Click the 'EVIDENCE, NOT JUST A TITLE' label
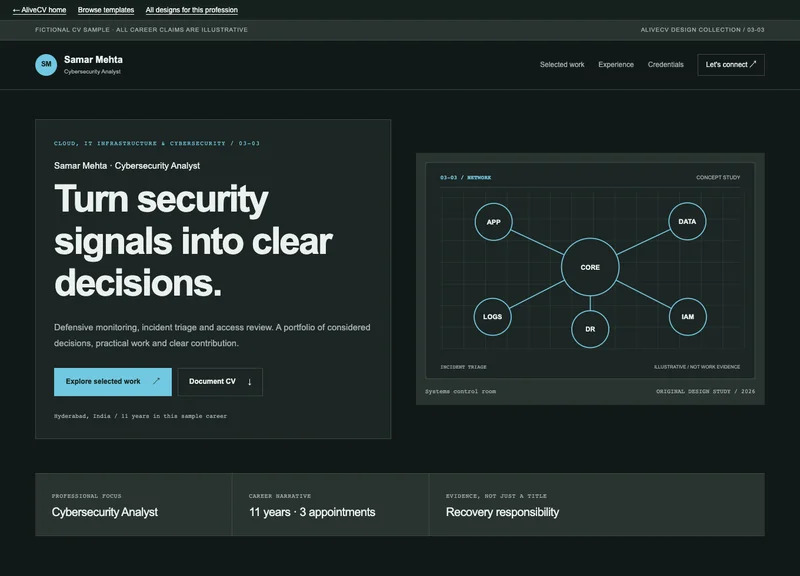 (496, 496)
